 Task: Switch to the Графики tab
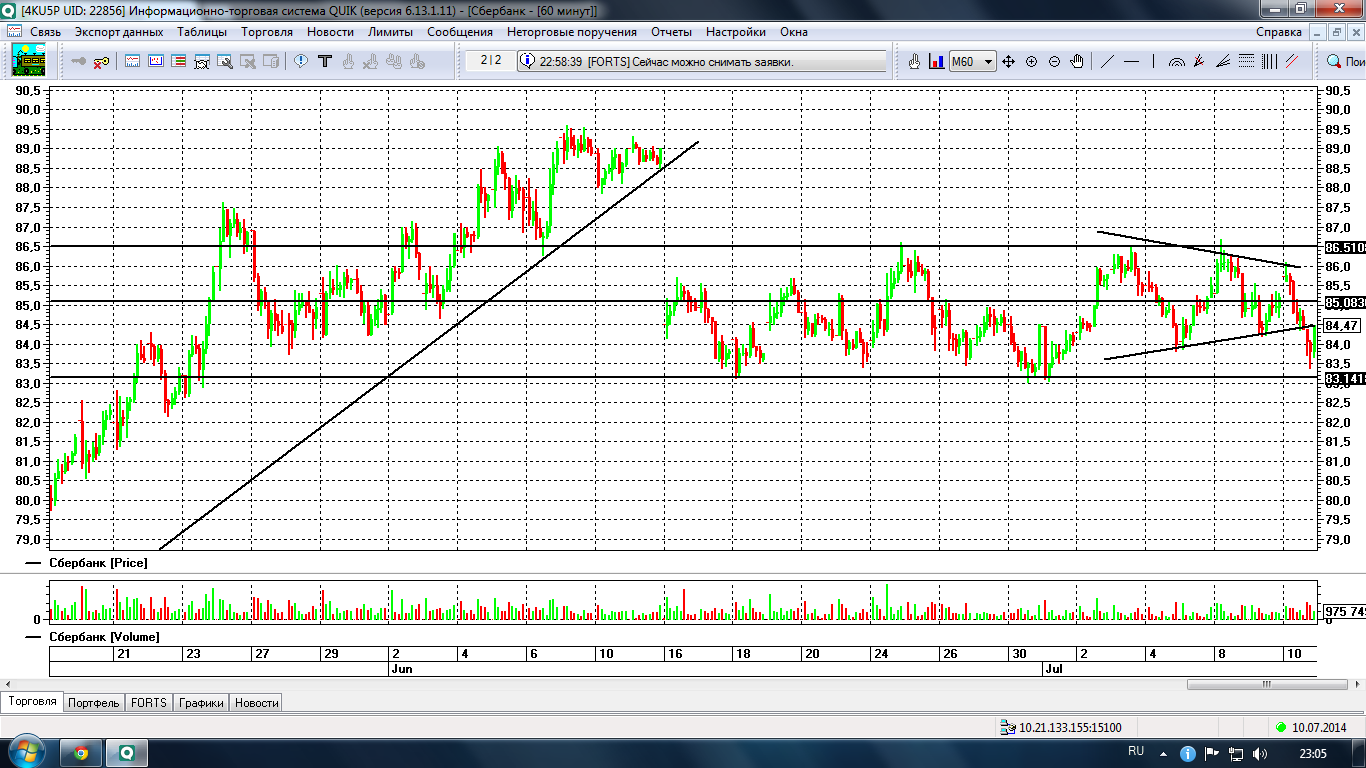point(200,703)
